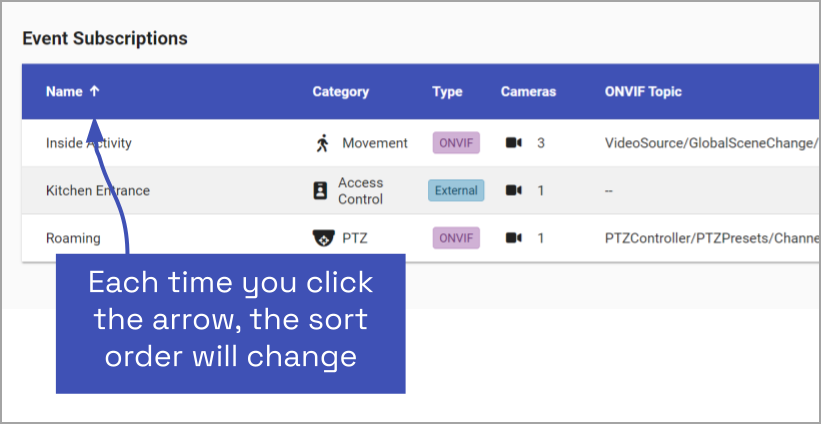This screenshot has width=821, height=424.
Task: Click the ONVIF badge for Inside Activity
Action: (x=456, y=143)
